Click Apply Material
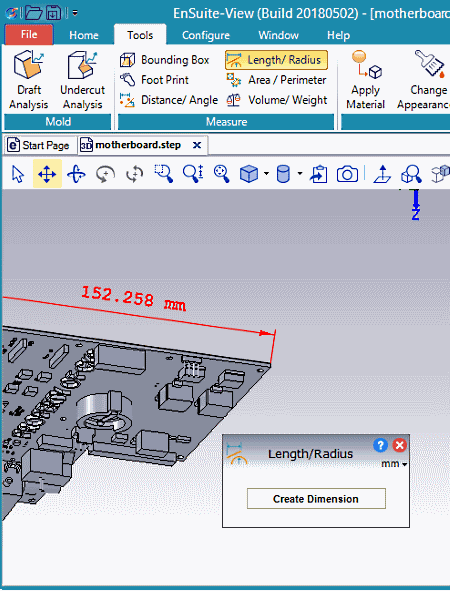450x591 pixels. point(366,80)
